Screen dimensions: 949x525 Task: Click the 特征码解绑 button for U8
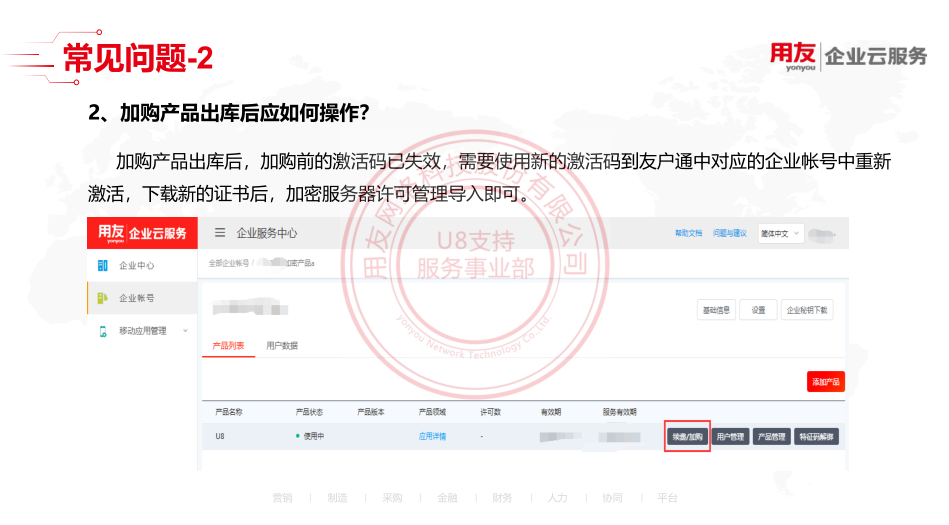pyautogui.click(x=816, y=437)
